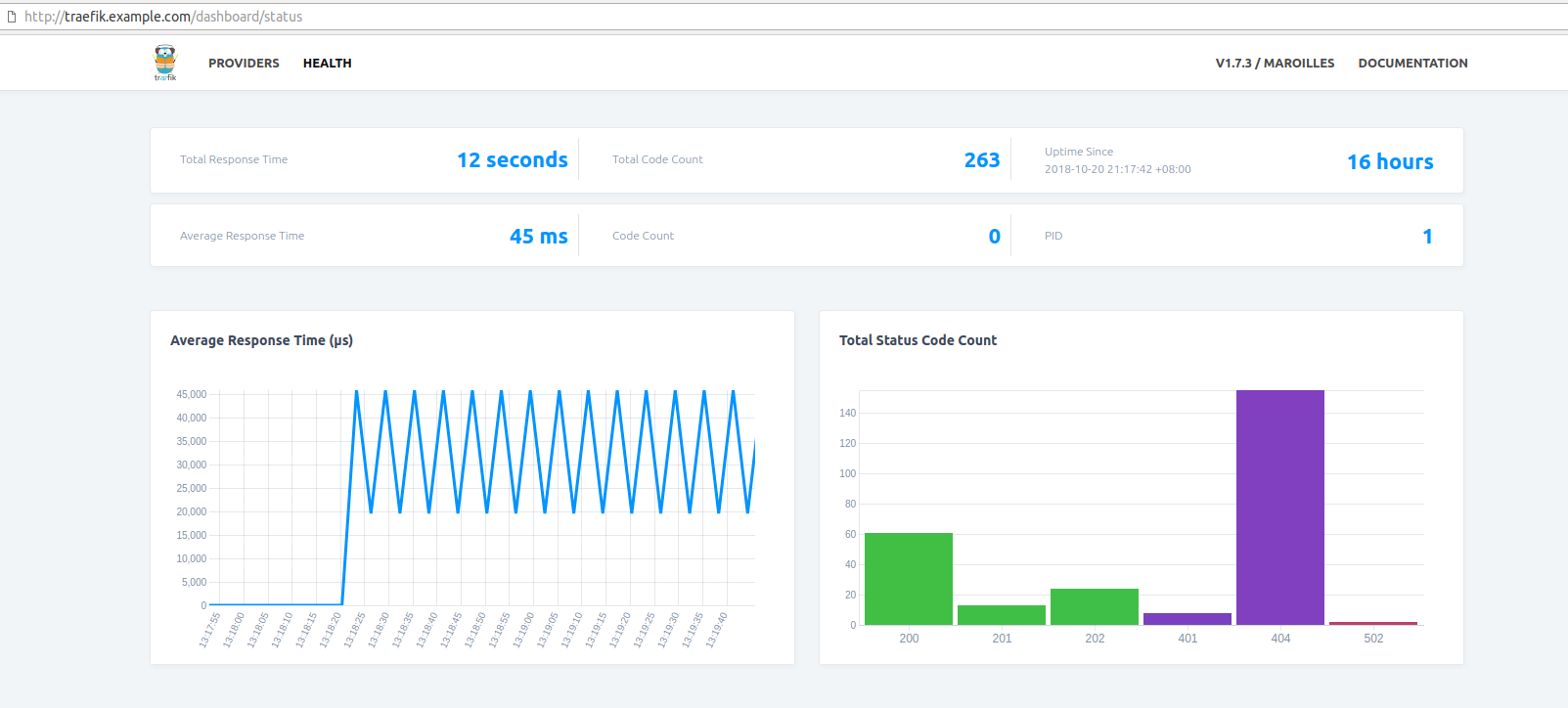Click the 404 x-axis label
1568x708 pixels.
point(1280,639)
